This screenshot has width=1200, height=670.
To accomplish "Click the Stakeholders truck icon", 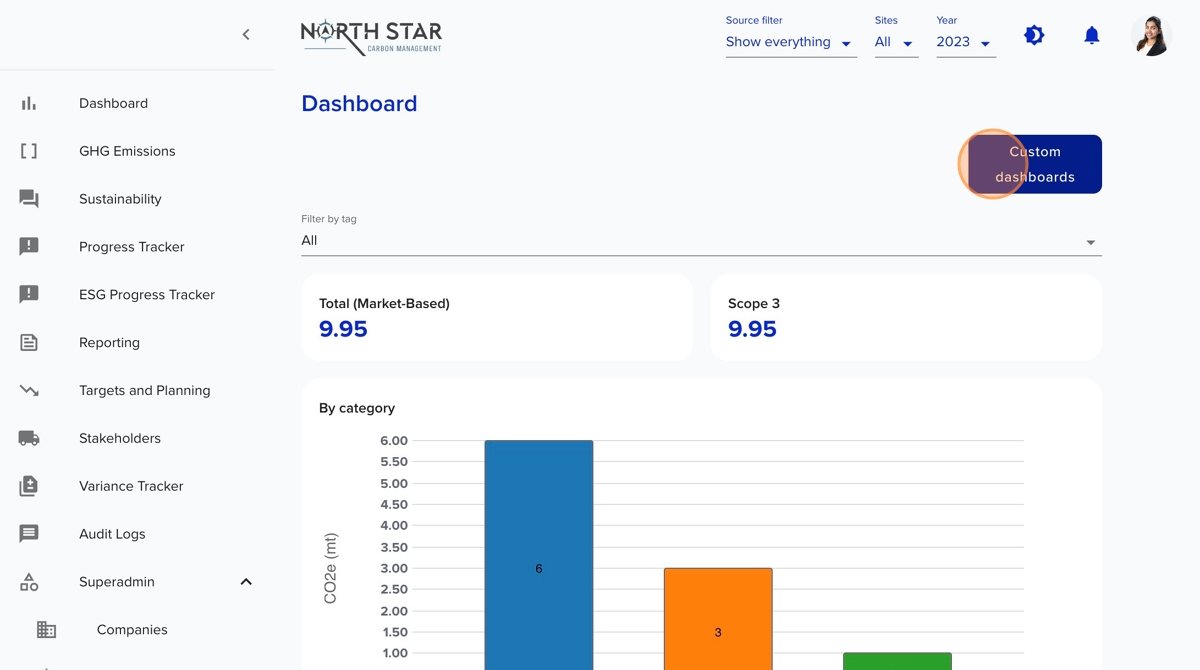I will pos(29,438).
